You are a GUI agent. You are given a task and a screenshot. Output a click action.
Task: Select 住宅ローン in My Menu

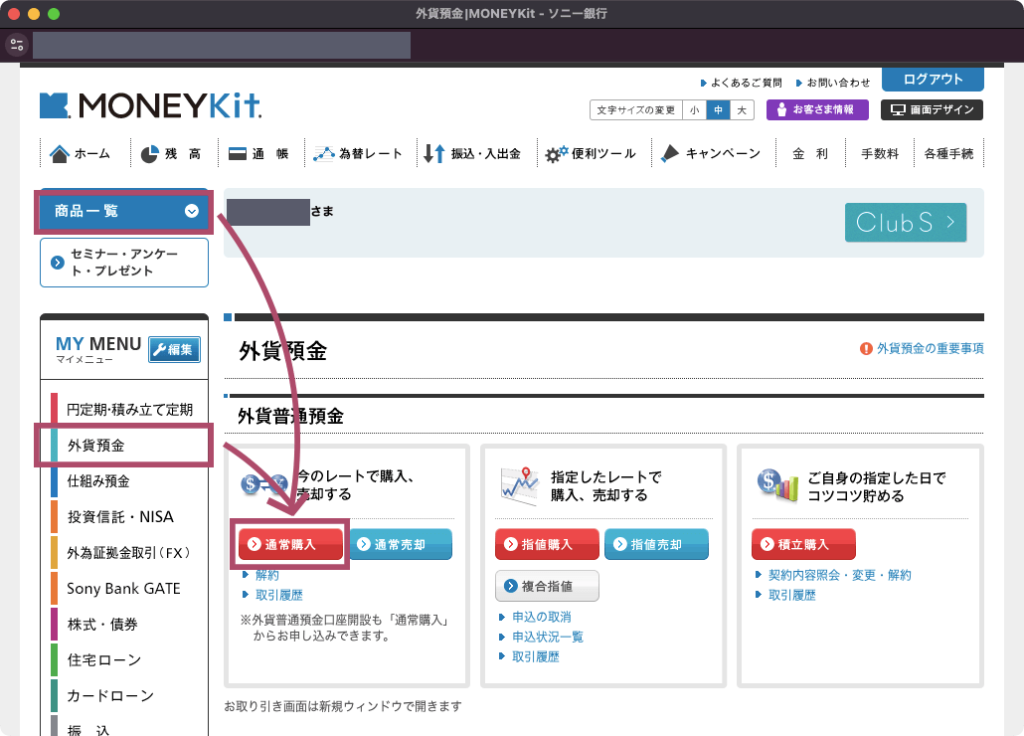point(129,660)
